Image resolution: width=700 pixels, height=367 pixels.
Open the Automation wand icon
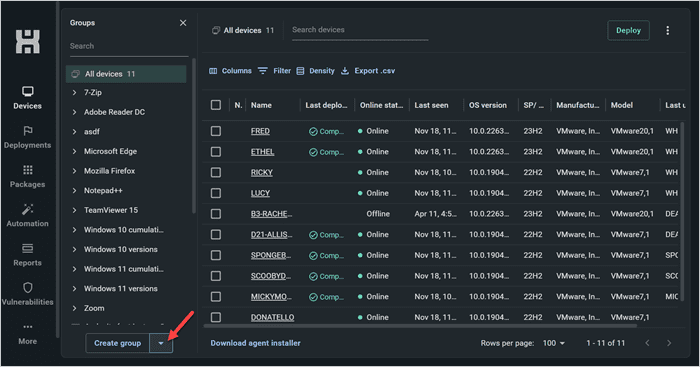[28, 209]
